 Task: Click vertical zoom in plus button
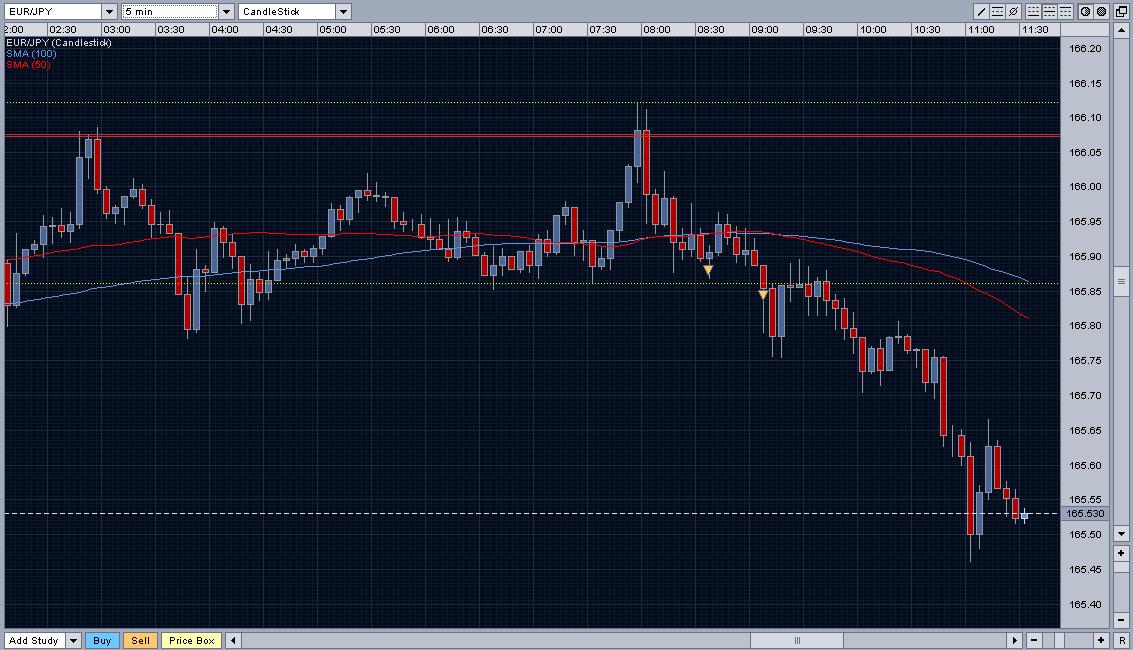[1121, 553]
